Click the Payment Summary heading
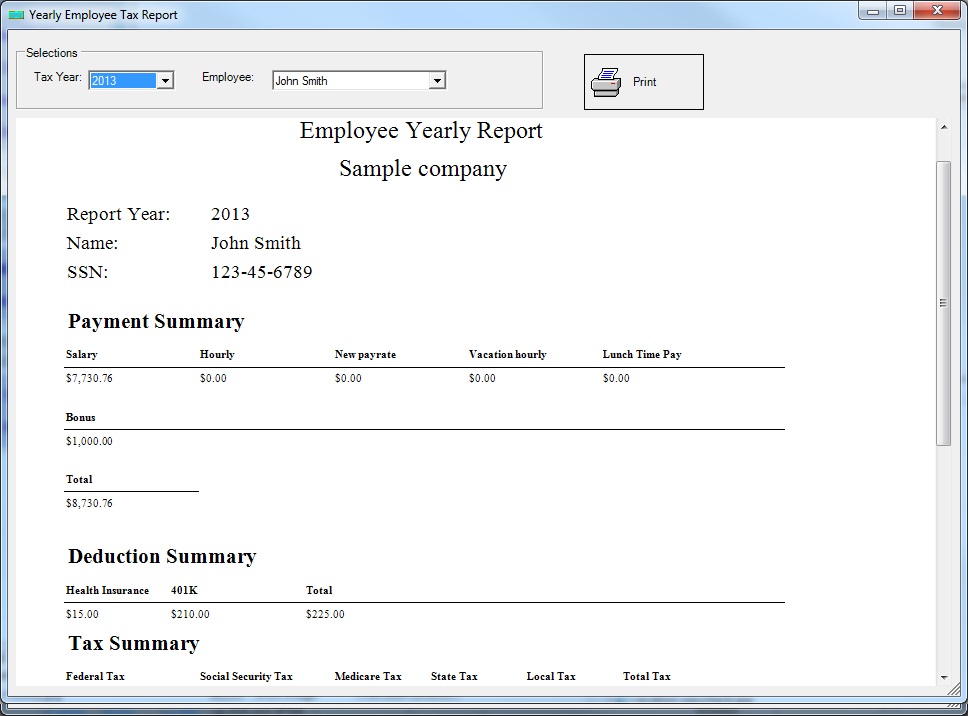This screenshot has width=968, height=716. (x=156, y=321)
